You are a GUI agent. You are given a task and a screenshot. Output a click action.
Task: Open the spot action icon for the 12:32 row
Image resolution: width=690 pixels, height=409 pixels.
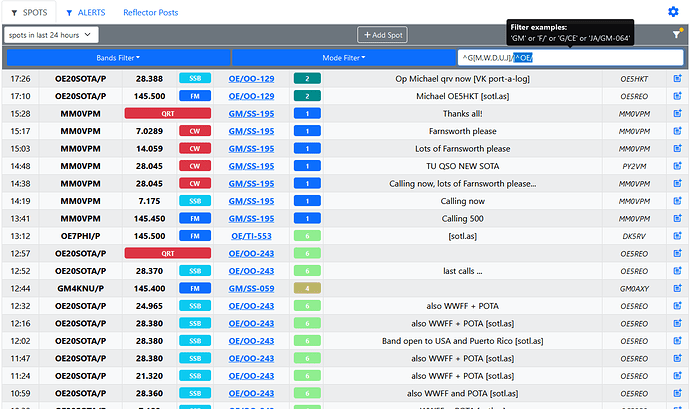[x=677, y=306]
